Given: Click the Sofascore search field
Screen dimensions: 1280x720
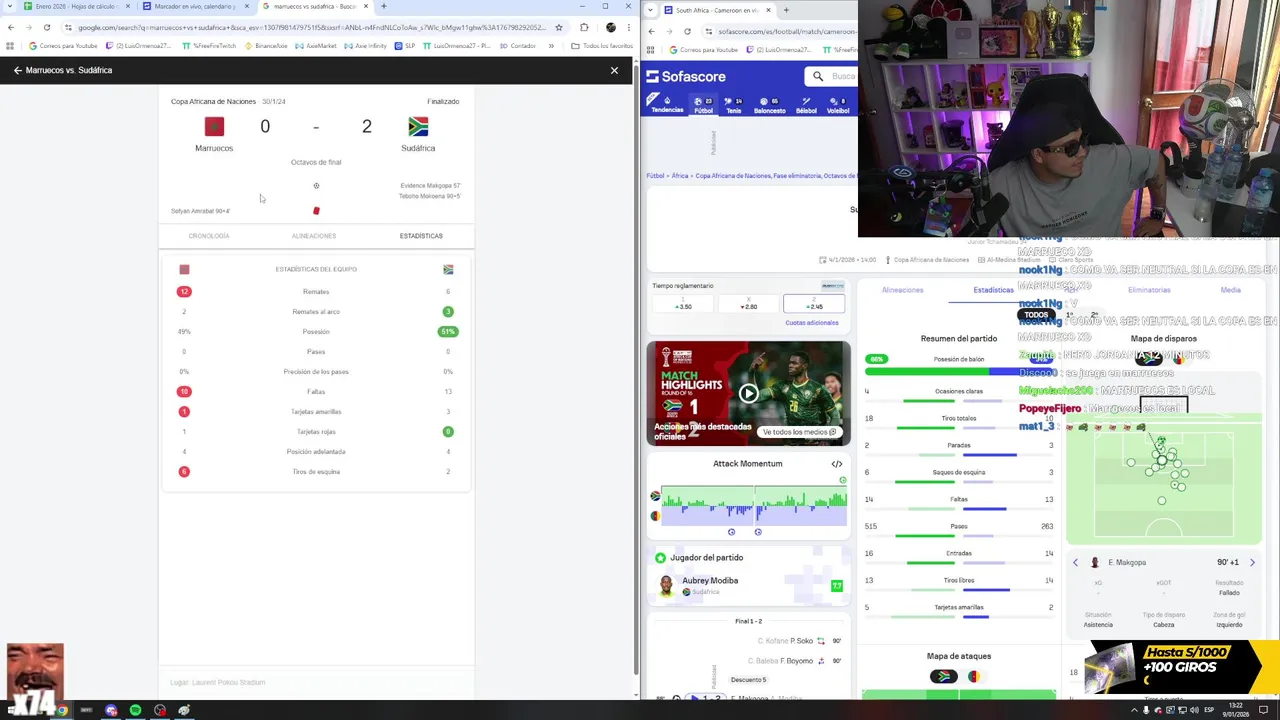Looking at the screenshot, I should point(832,76).
